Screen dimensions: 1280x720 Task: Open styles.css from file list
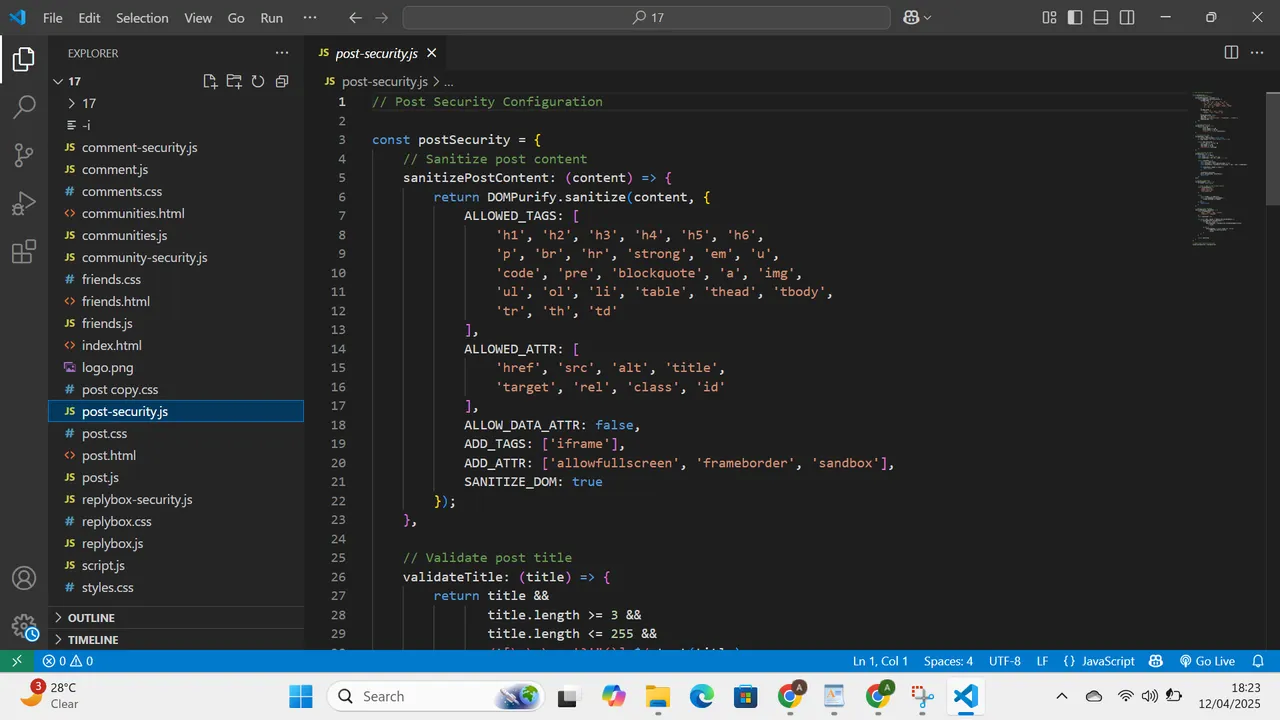pyautogui.click(x=107, y=587)
